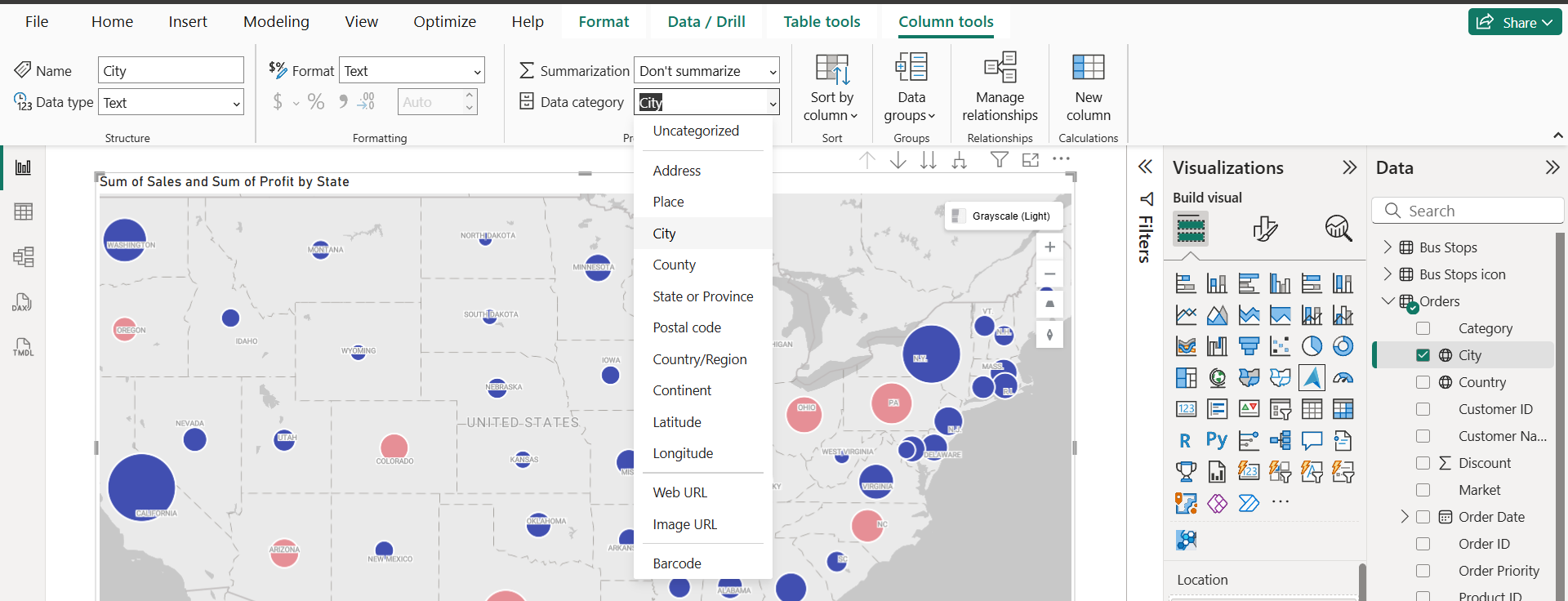Expand the Order Date hierarchy chevron
This screenshot has width=1568, height=601.
(x=1405, y=517)
